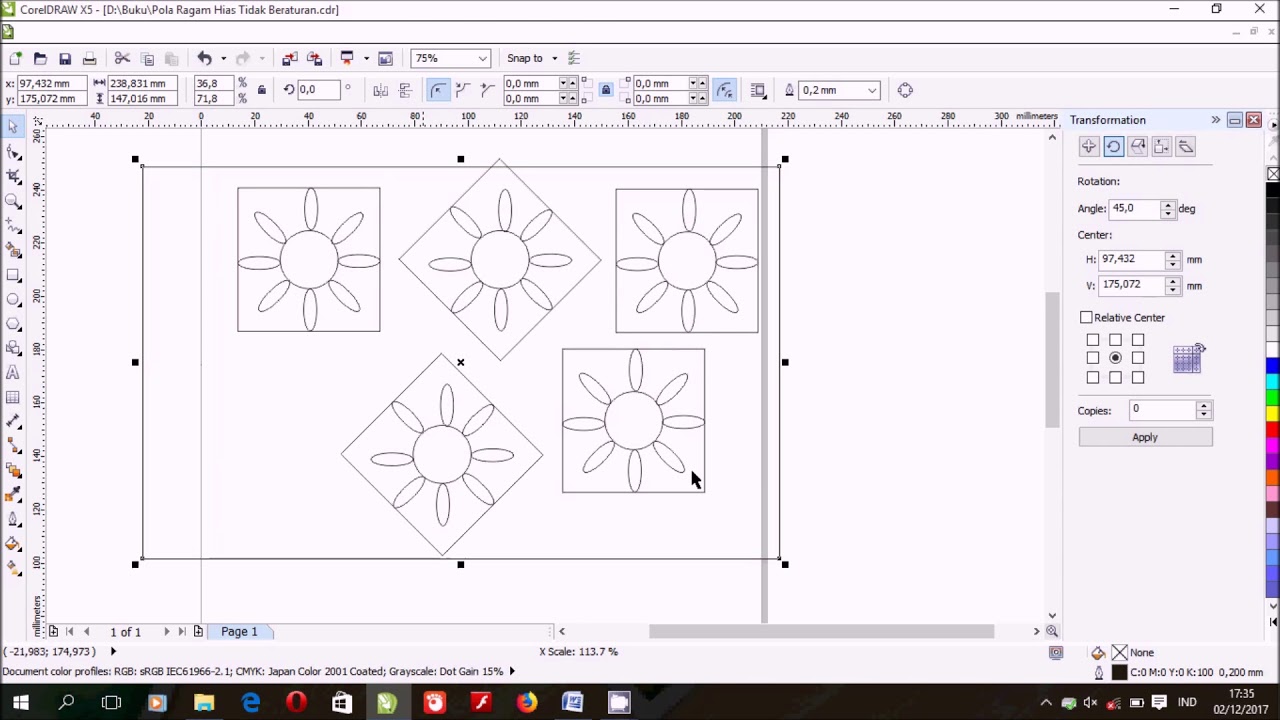Choose the Crop tool
Image resolution: width=1280 pixels, height=720 pixels.
(x=13, y=176)
